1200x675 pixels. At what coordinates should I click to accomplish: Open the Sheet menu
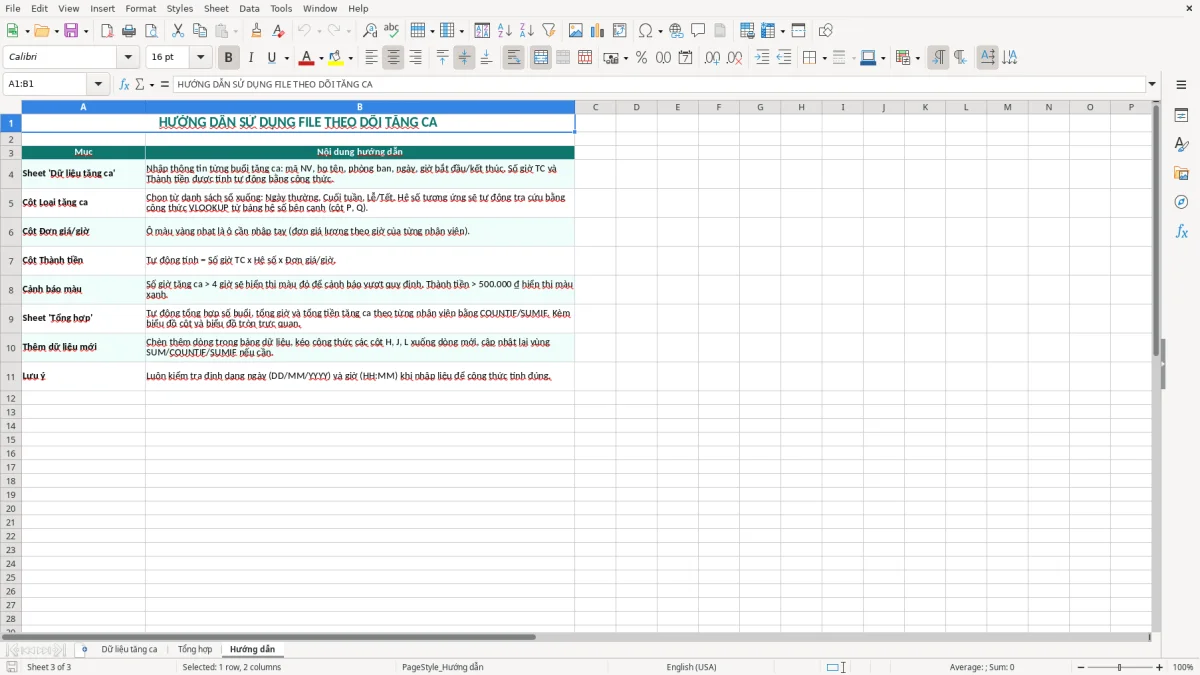(216, 8)
